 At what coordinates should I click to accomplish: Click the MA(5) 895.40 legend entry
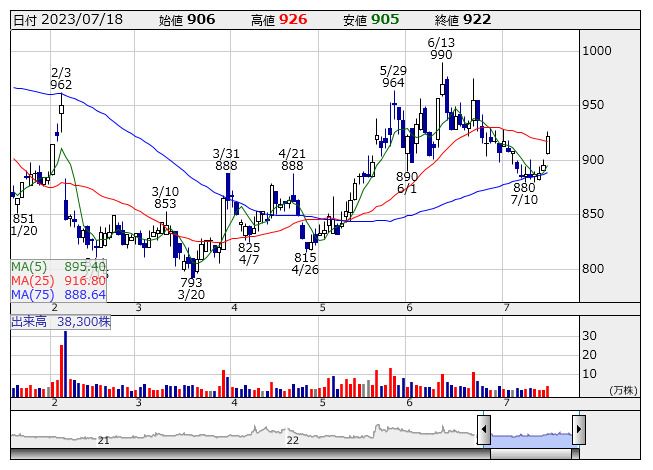click(58, 266)
